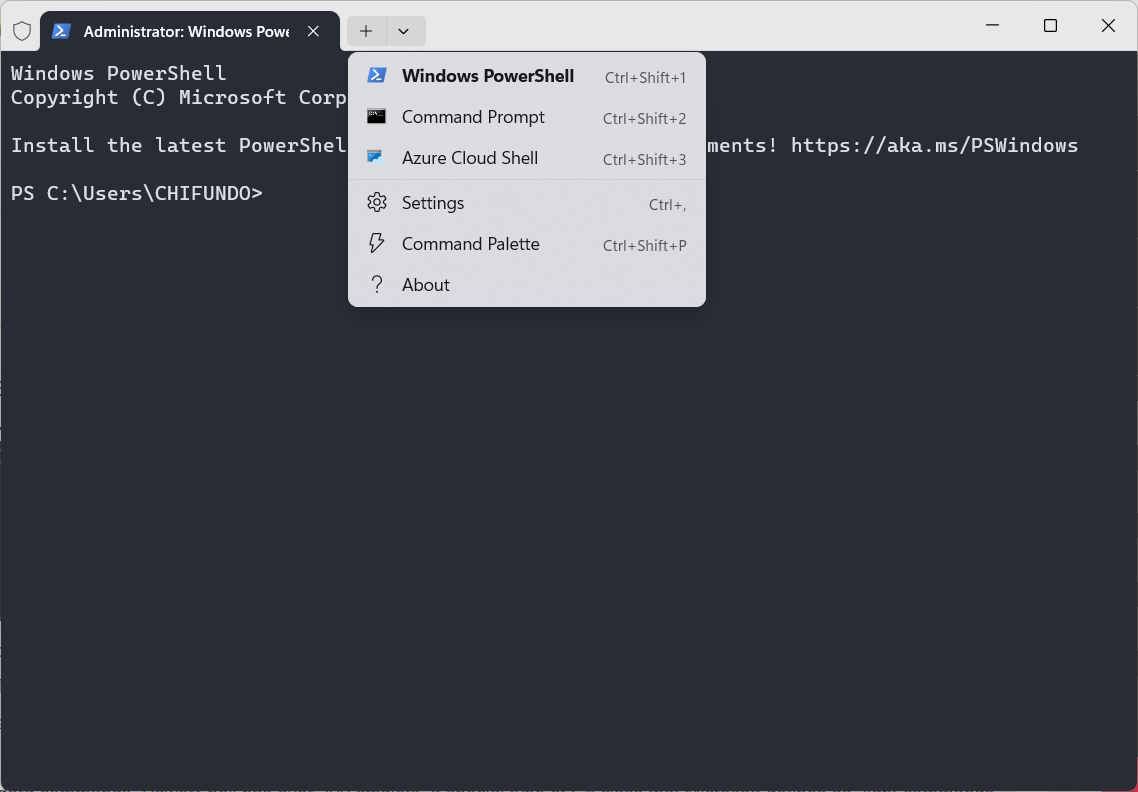Open Terminal Settings from the menu
Viewport: 1138px width, 792px height.
(x=433, y=203)
